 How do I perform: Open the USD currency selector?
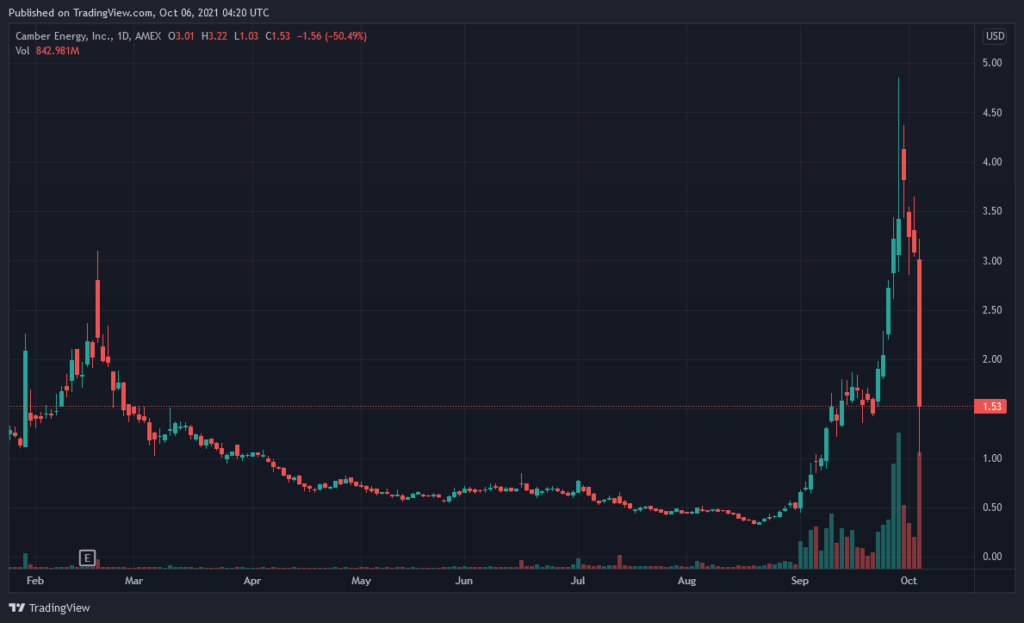coord(995,36)
